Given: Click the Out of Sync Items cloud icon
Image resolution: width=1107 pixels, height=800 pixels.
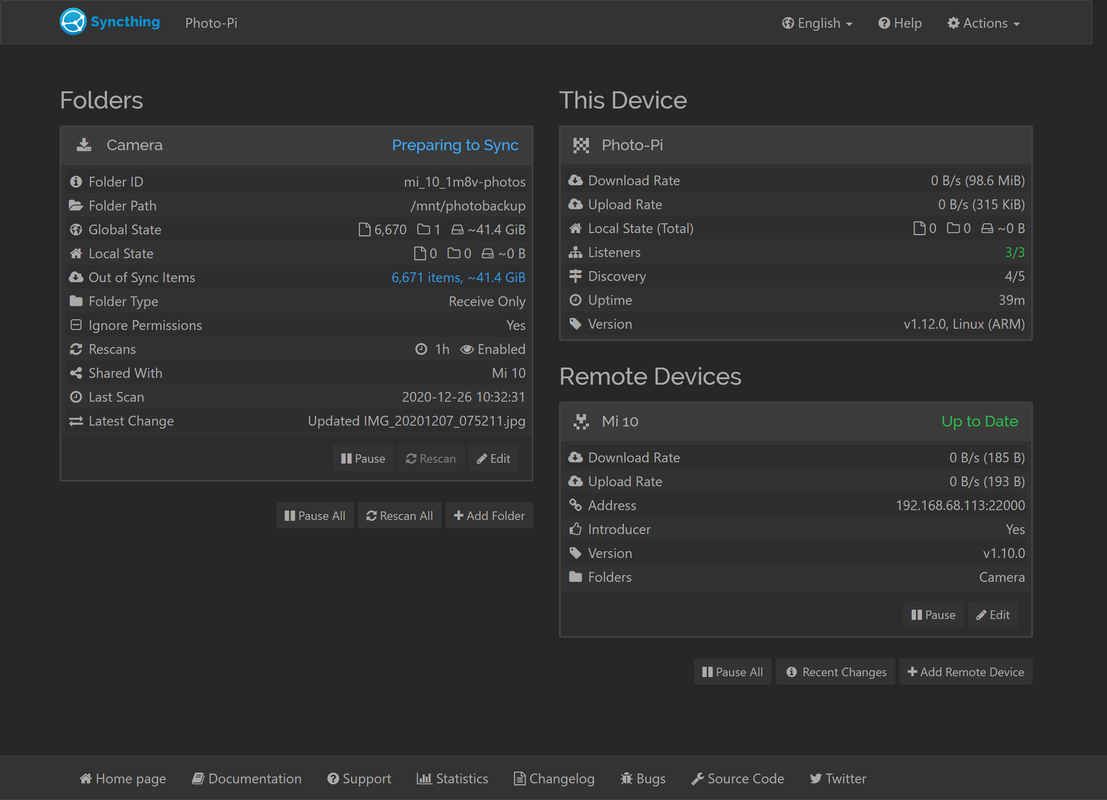Looking at the screenshot, I should coord(76,277).
